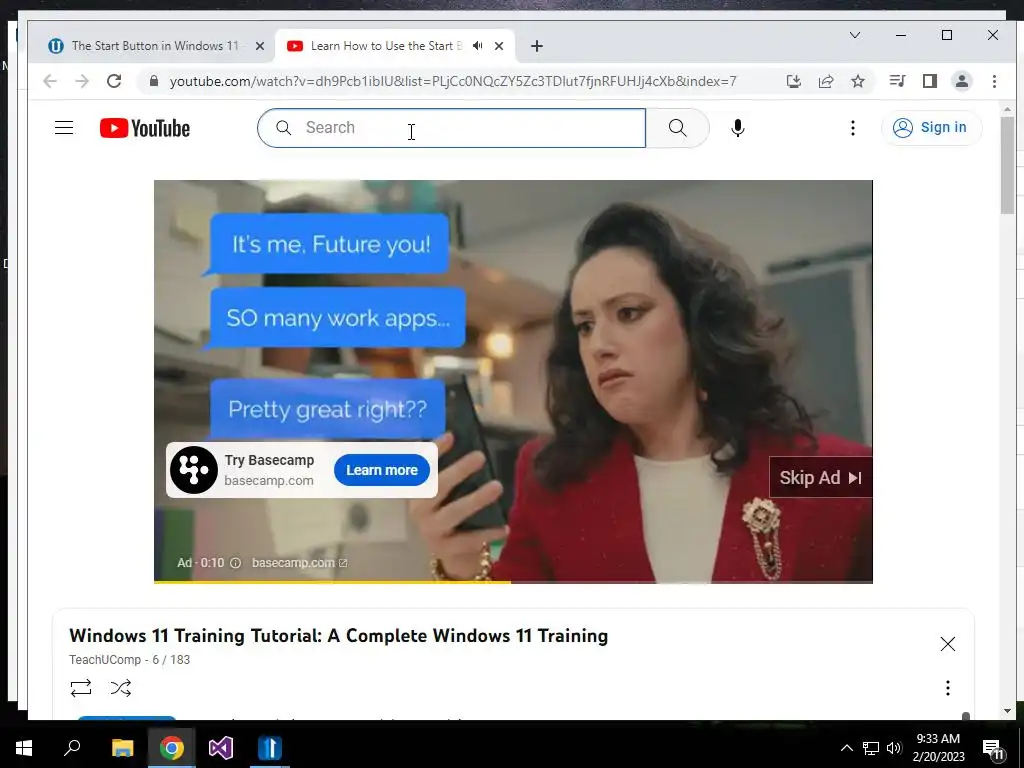Focus the YouTube Search field
Screen dimensions: 1024x768
click(451, 128)
